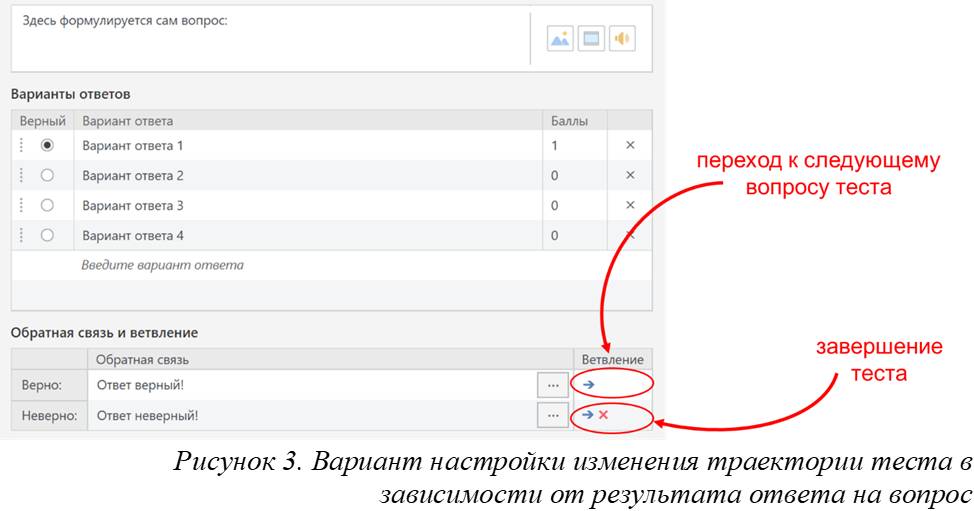Image resolution: width=974 pixels, height=511 pixels.
Task: Click branching arrow for correct answer
Action: click(589, 384)
